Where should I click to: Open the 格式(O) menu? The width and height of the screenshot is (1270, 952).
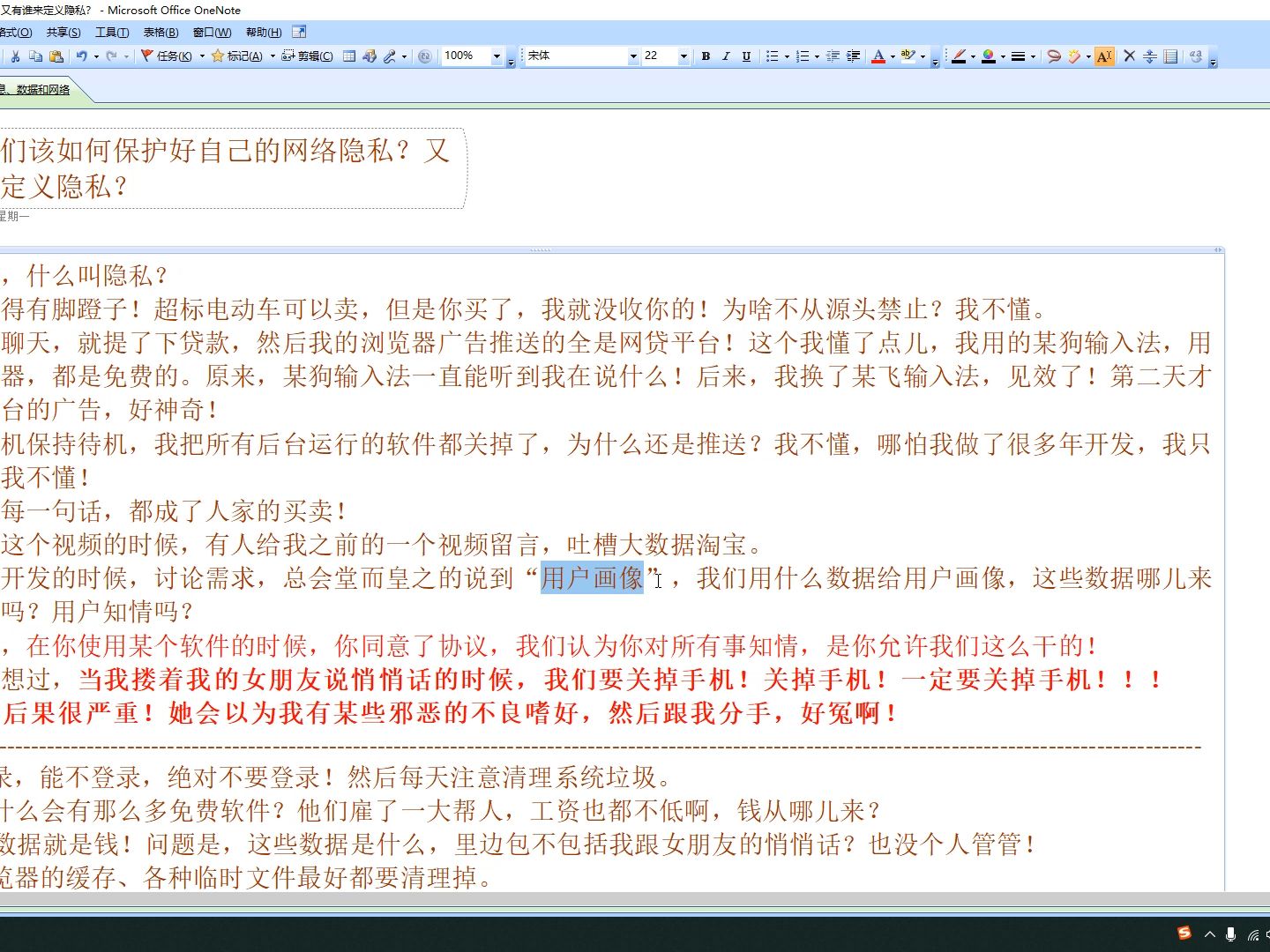click(x=17, y=33)
